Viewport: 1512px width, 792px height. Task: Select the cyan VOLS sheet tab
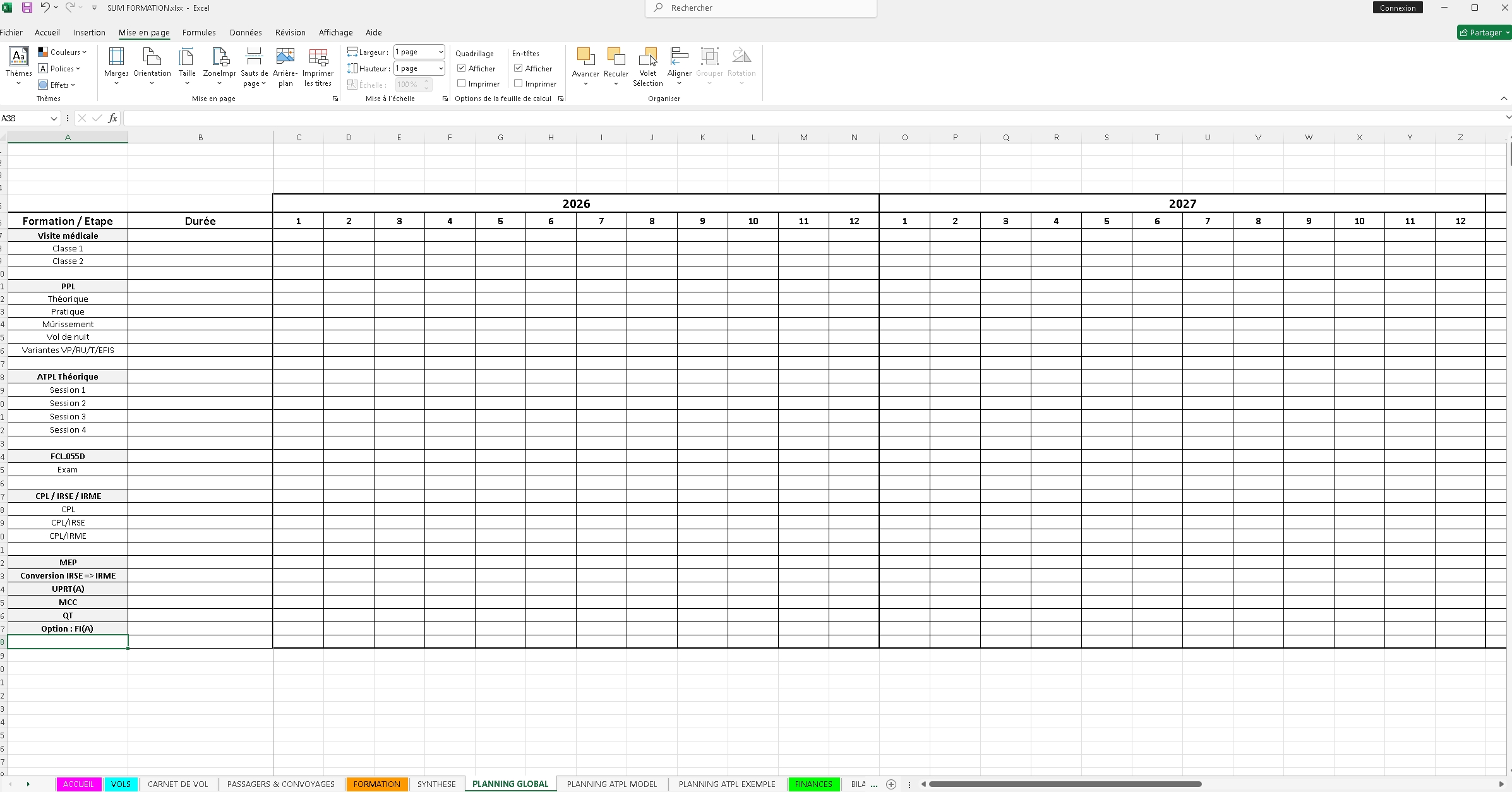pos(121,784)
